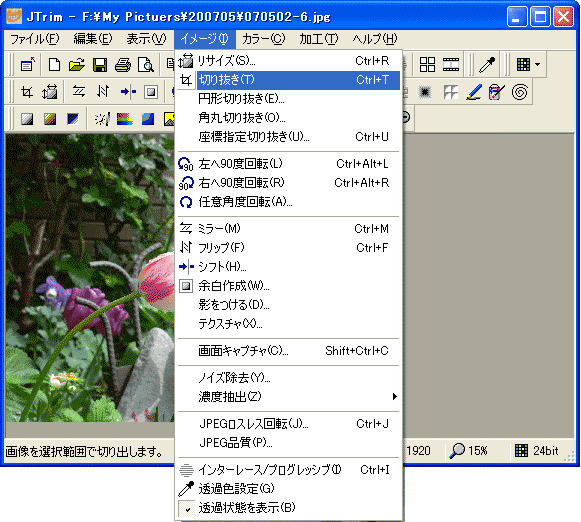Click the filmstrip icon in the toolbar
581x522 pixels.
(451, 64)
